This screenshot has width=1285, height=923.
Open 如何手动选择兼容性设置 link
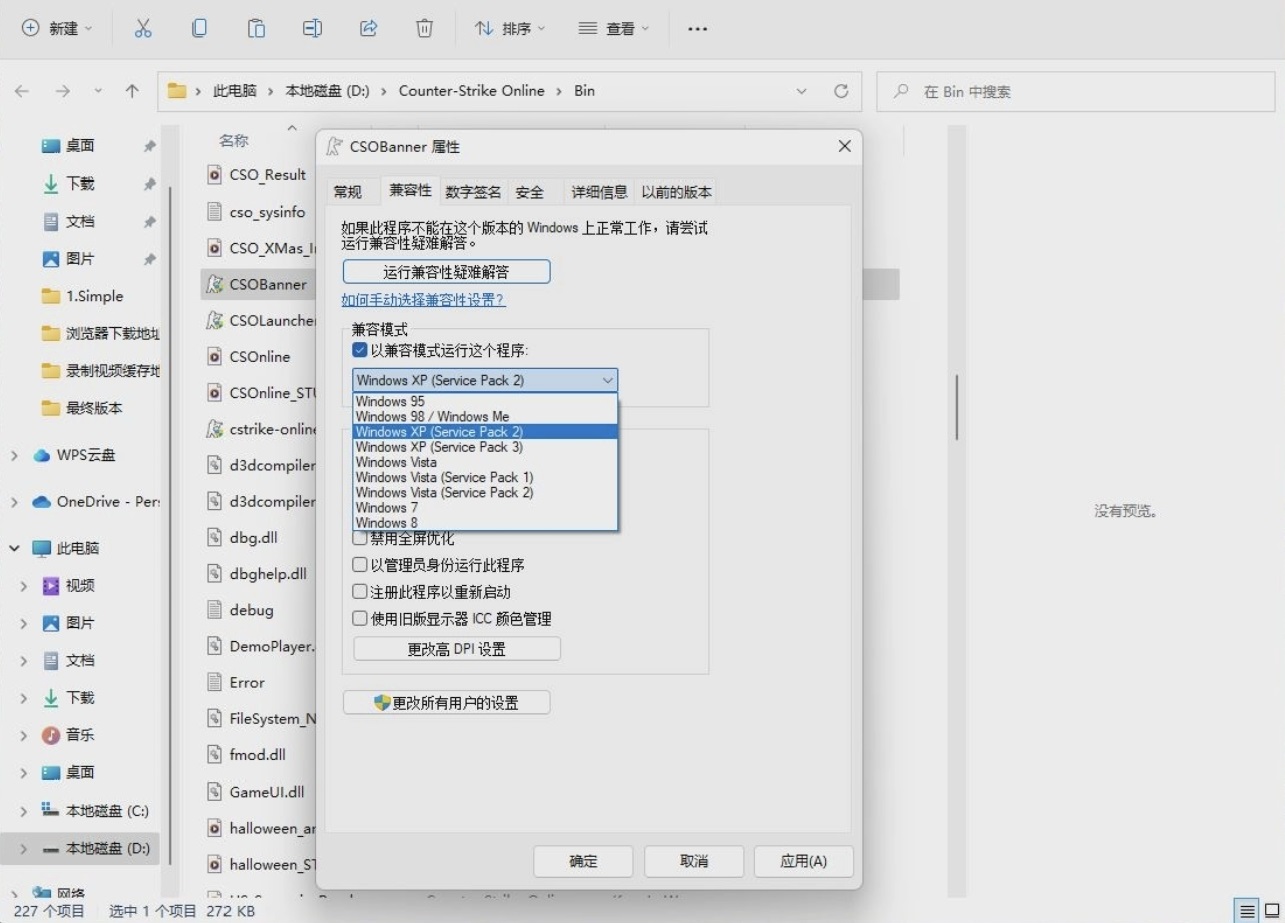tap(423, 300)
